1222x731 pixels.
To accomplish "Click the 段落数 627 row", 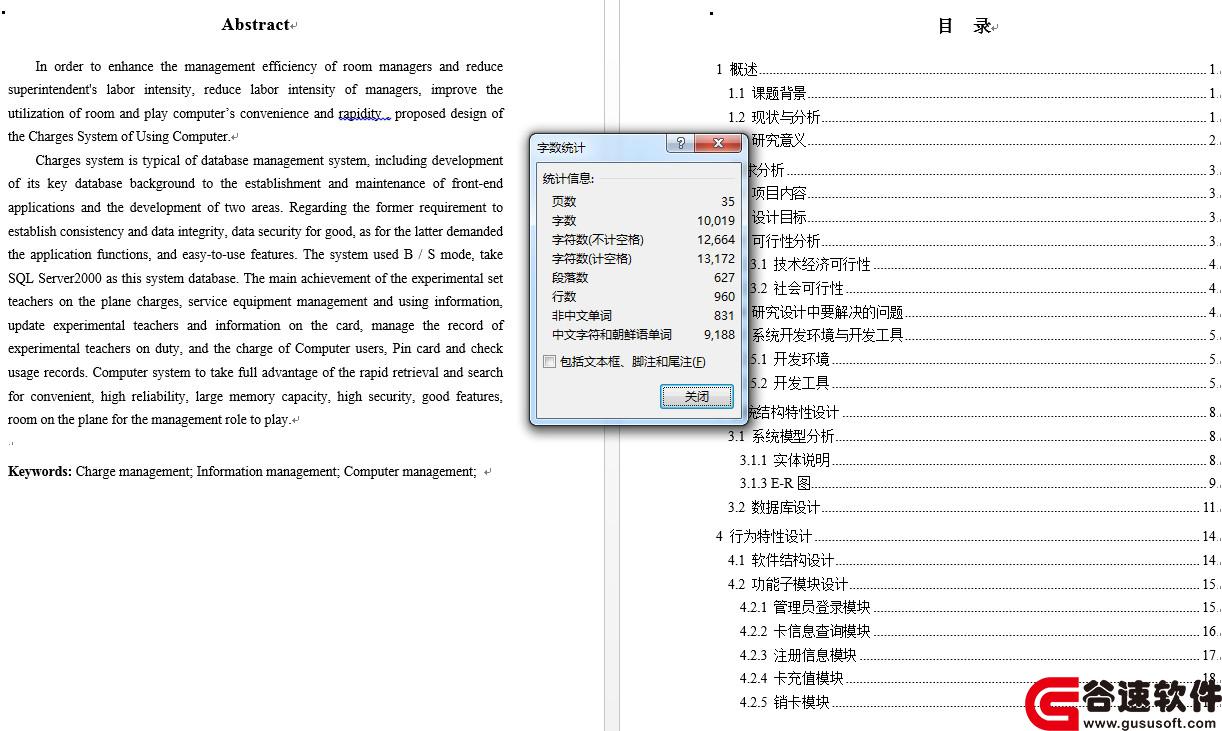I will point(643,277).
